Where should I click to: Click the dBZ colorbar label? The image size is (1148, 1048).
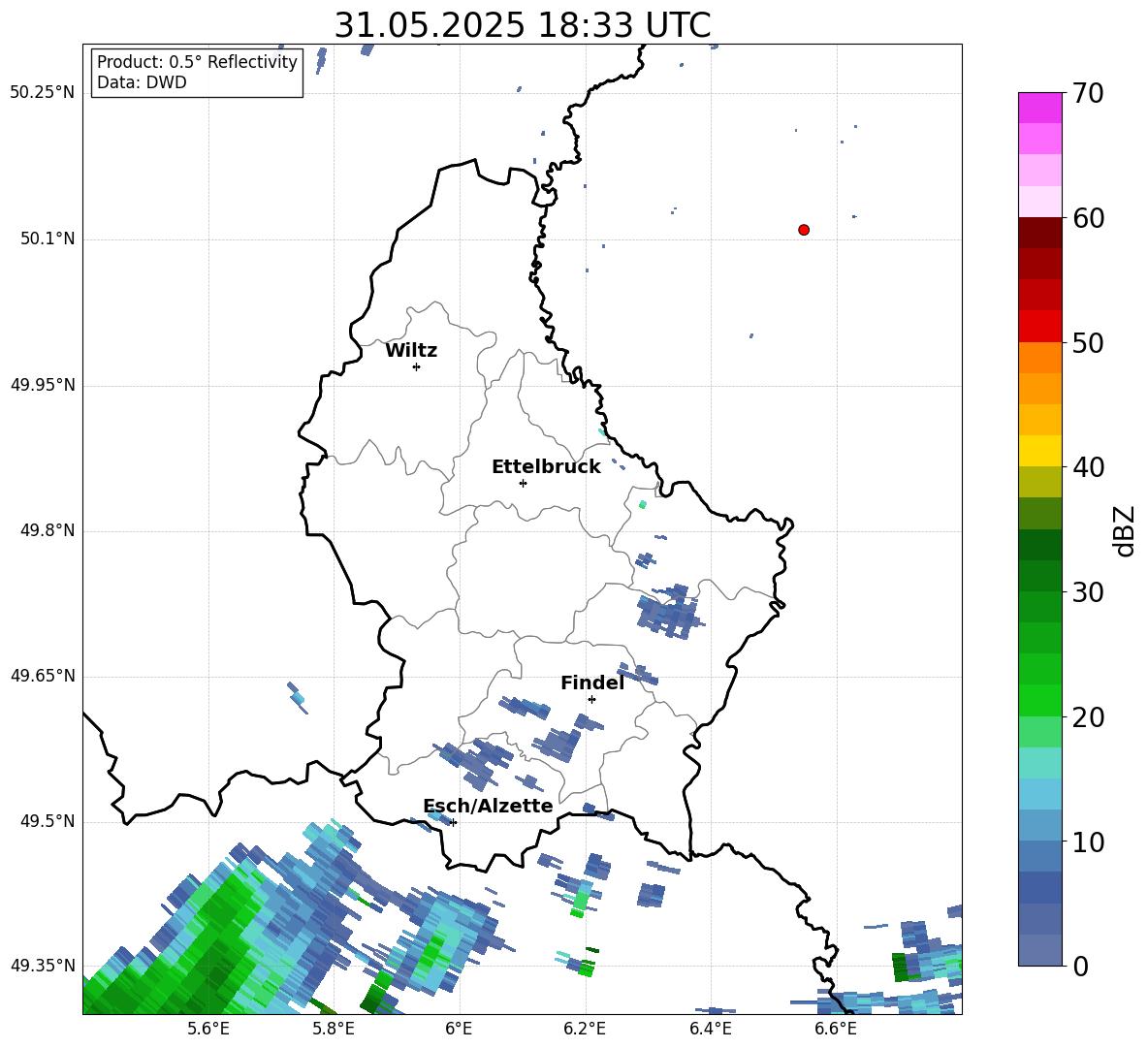point(1124,530)
